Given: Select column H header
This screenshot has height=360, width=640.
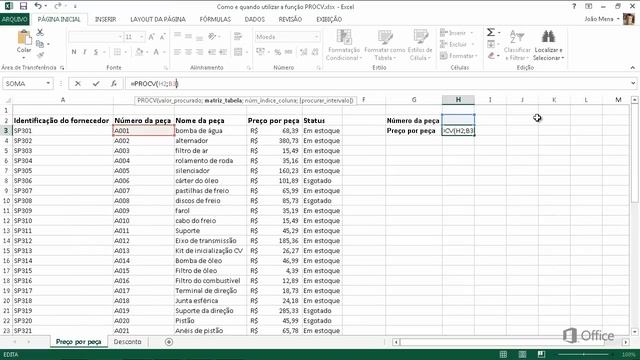Looking at the screenshot, I should click(x=458, y=100).
